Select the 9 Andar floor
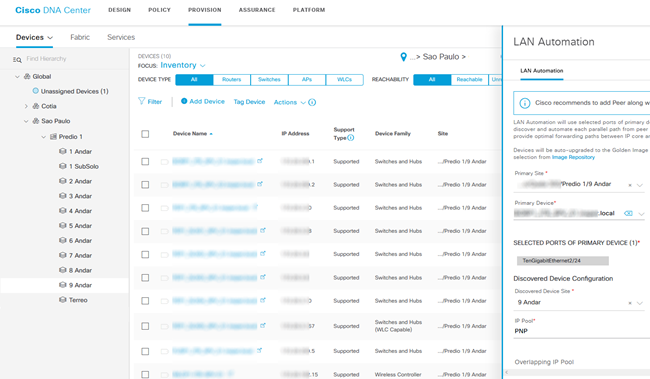 [x=80, y=285]
